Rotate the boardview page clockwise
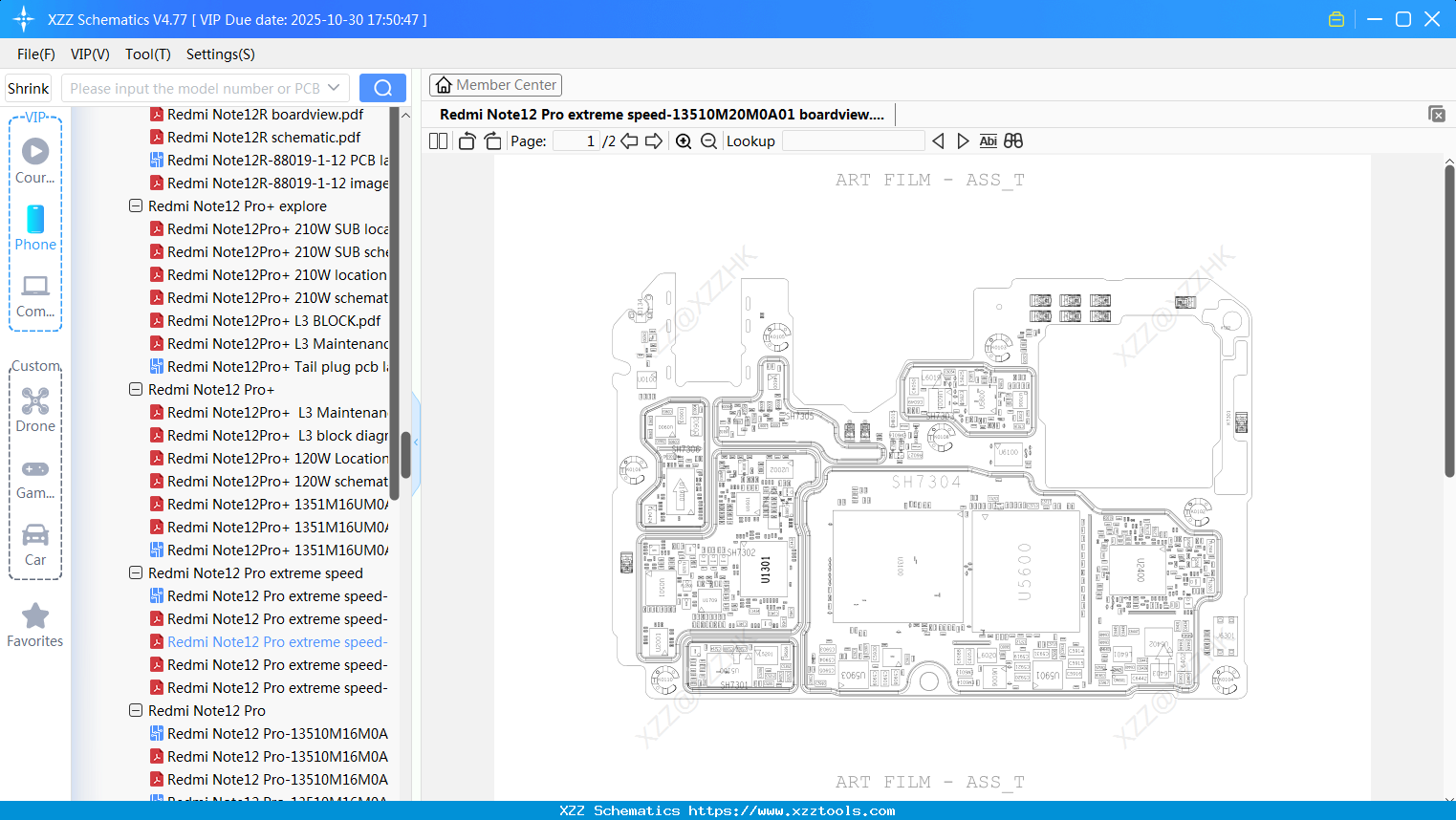 coord(492,140)
